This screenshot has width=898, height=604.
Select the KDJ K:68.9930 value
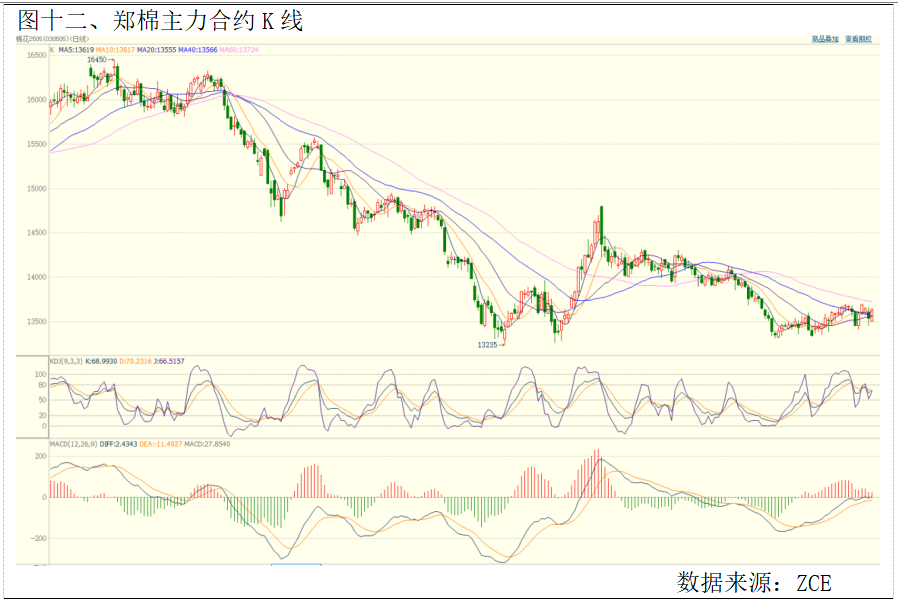pos(103,361)
